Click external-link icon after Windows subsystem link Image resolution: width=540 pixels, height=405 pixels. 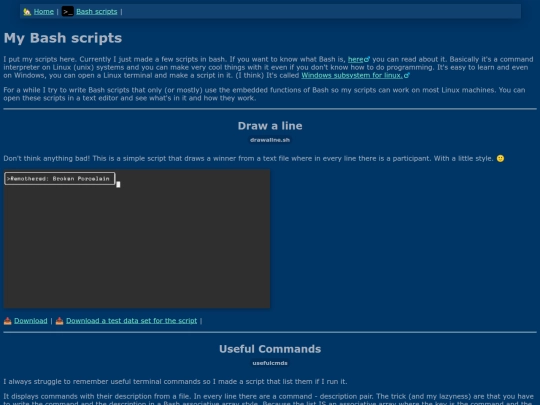point(407,75)
